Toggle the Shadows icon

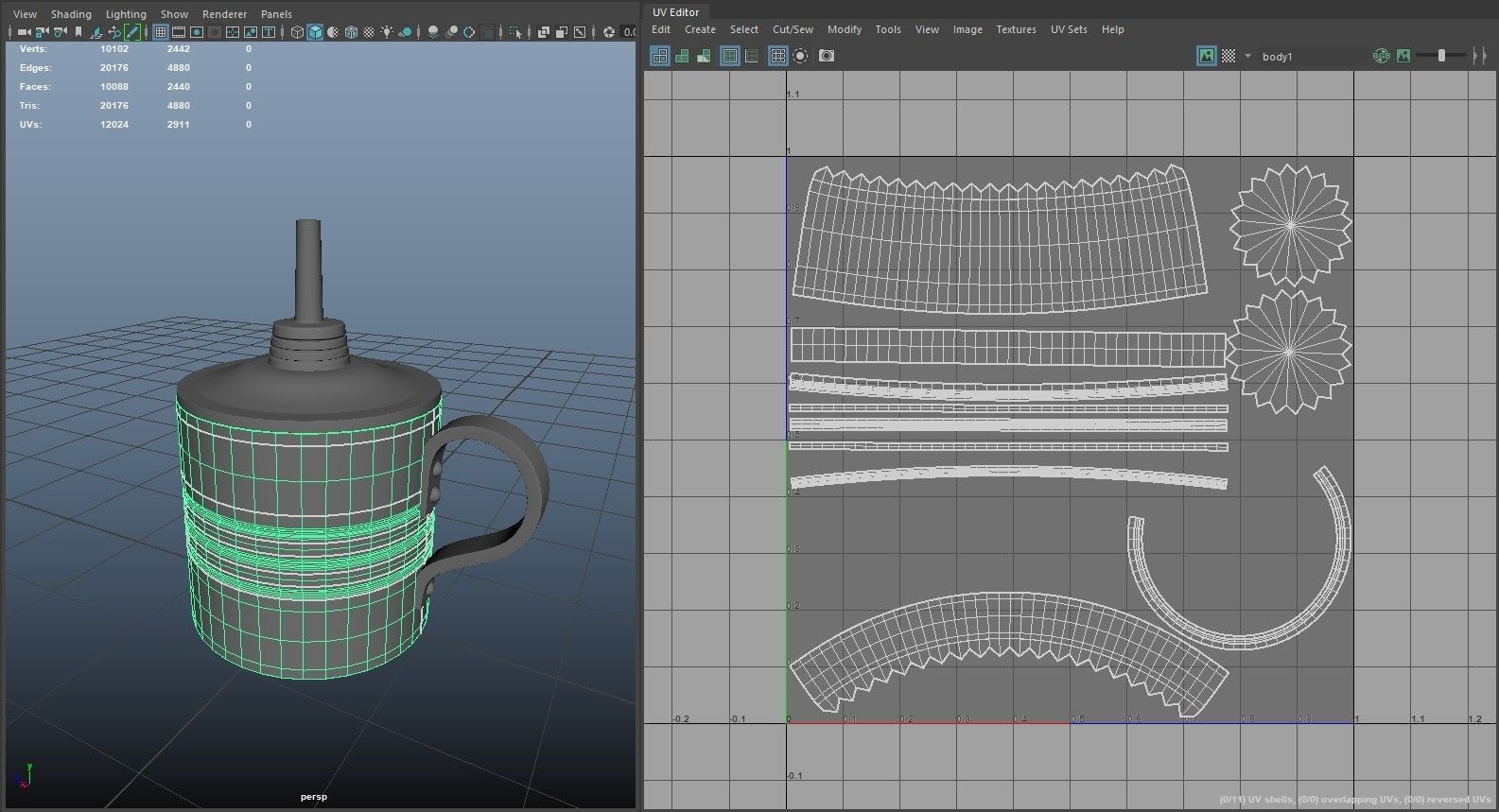(x=405, y=32)
